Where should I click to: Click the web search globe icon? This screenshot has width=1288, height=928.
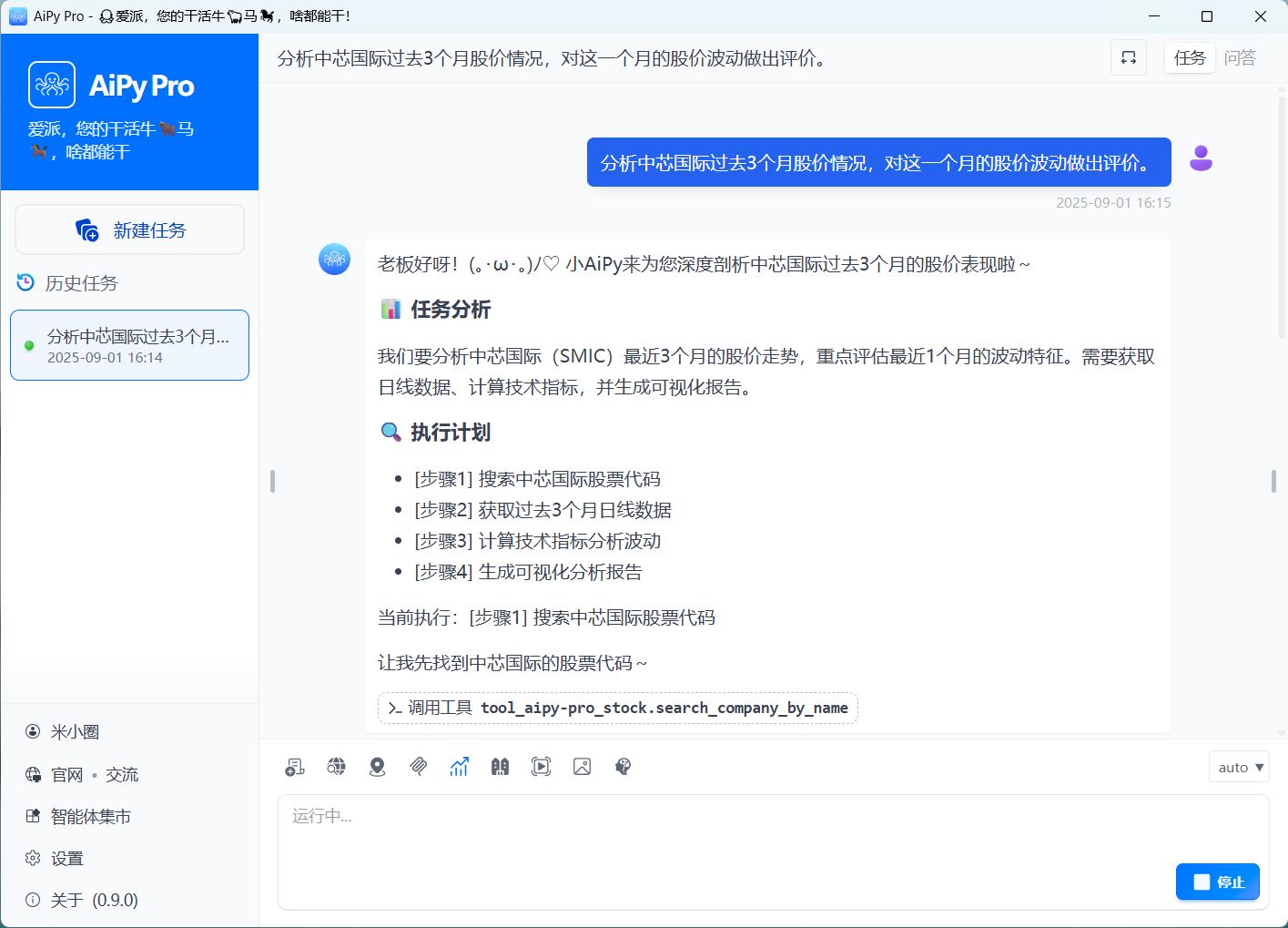click(x=336, y=767)
